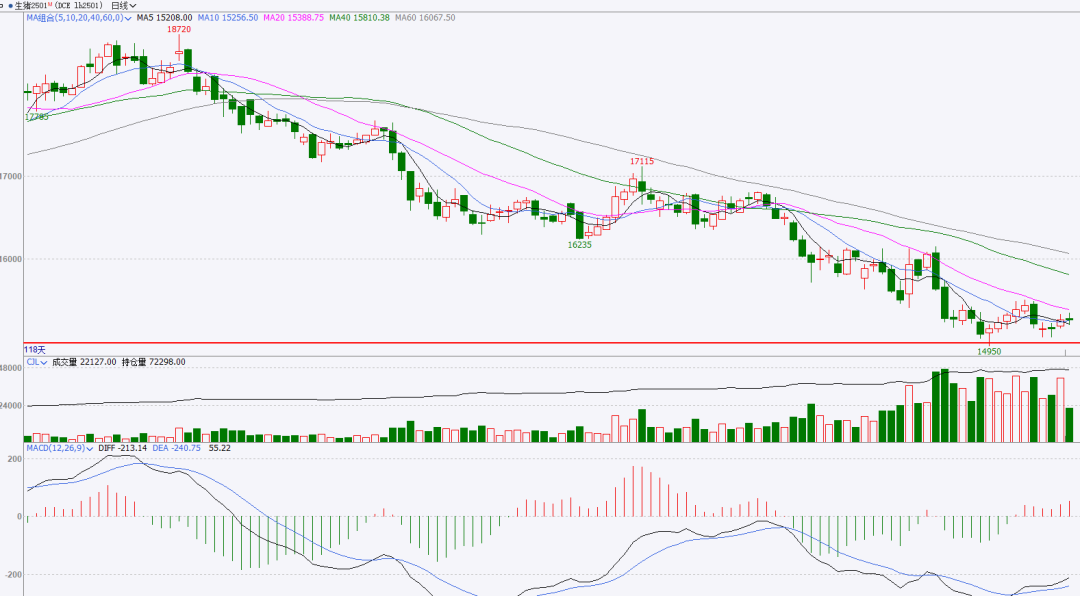
Task: Click the blue dot icon before 生猪2501
Action: click(x=10, y=6)
